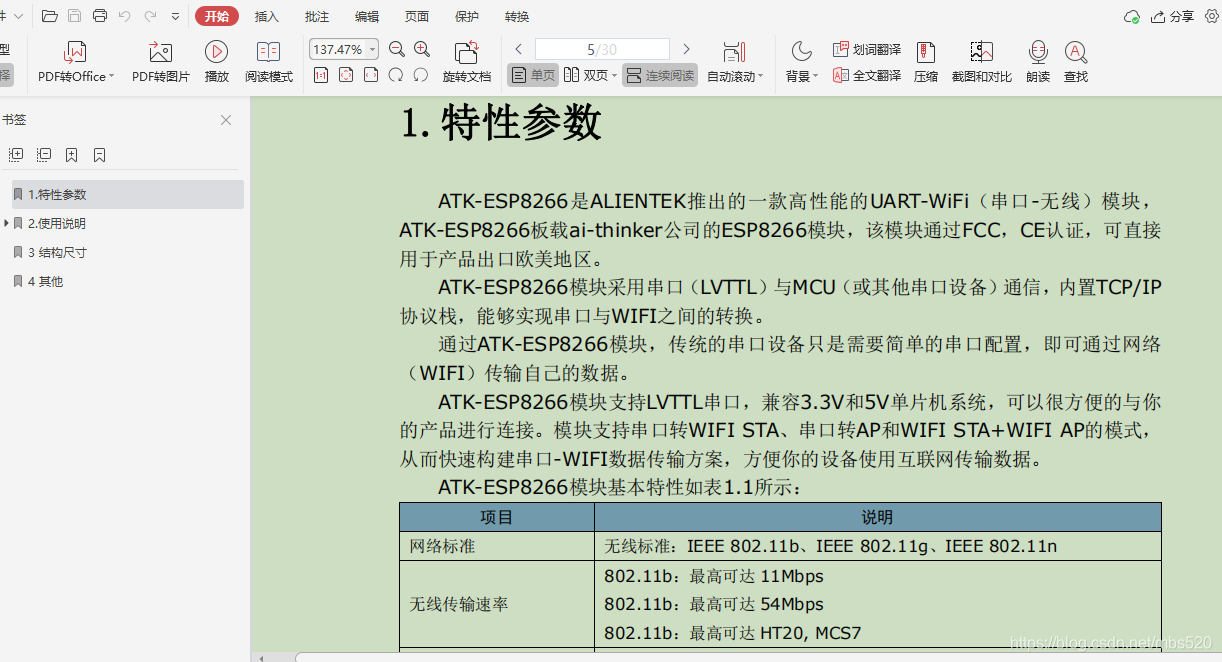This screenshot has width=1222, height=662.
Task: Go to the 编辑 tab
Action: pos(367,17)
